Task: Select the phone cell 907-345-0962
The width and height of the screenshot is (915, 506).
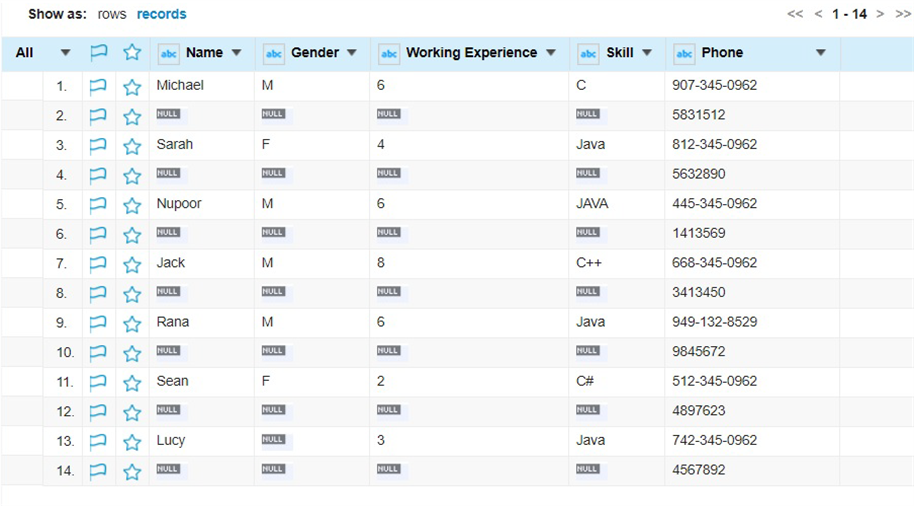Action: point(714,86)
